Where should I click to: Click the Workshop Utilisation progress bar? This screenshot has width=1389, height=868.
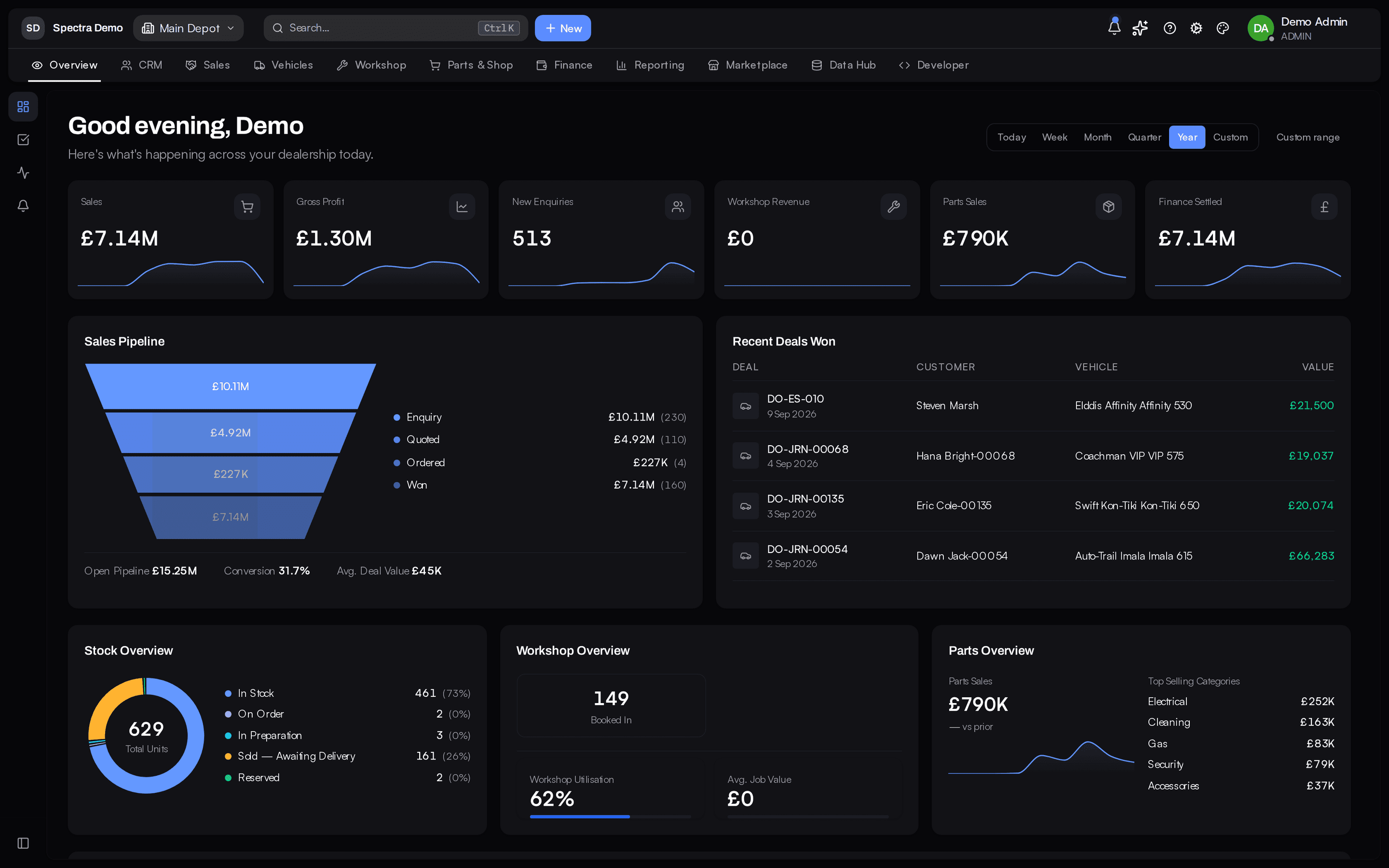(x=610, y=816)
